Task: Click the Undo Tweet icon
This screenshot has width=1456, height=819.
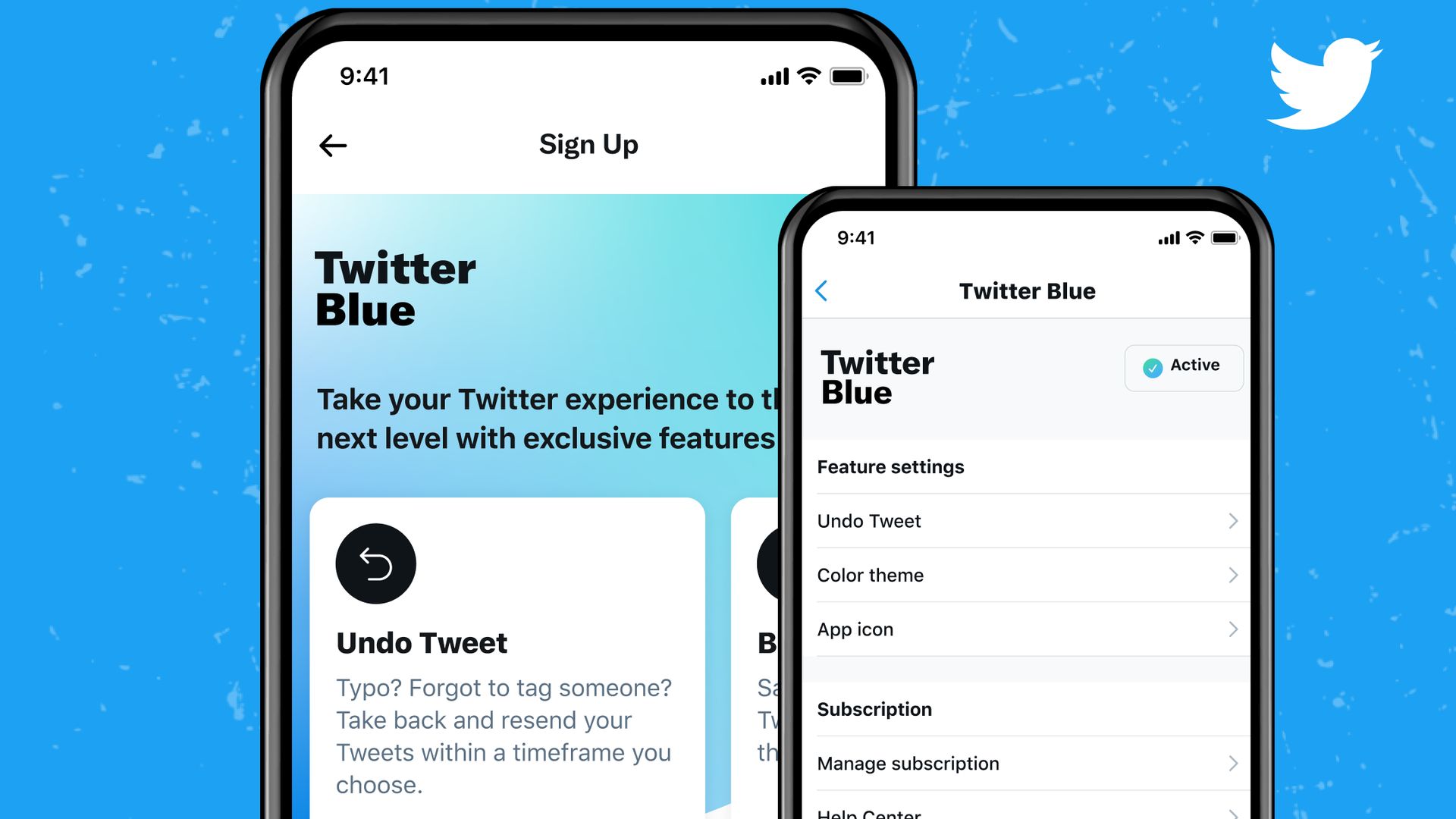Action: [375, 562]
